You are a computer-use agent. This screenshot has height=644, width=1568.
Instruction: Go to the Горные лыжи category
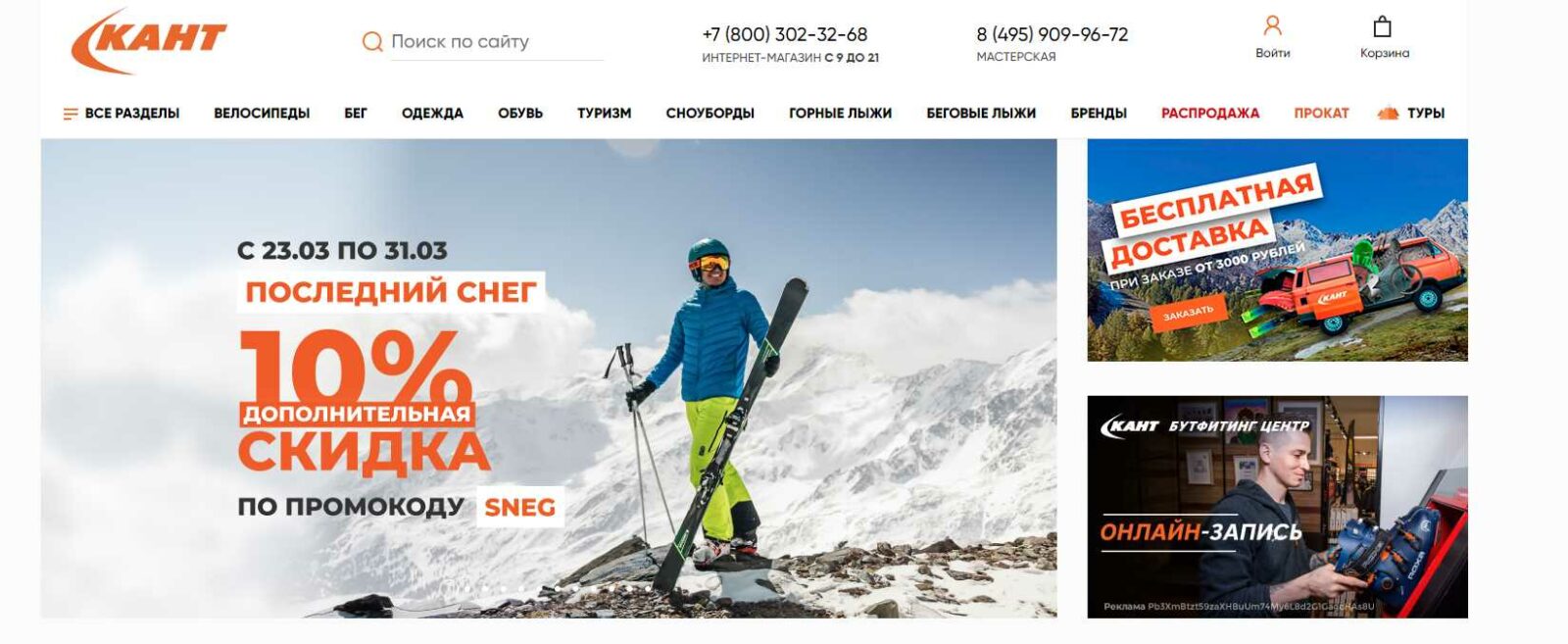pyautogui.click(x=840, y=113)
